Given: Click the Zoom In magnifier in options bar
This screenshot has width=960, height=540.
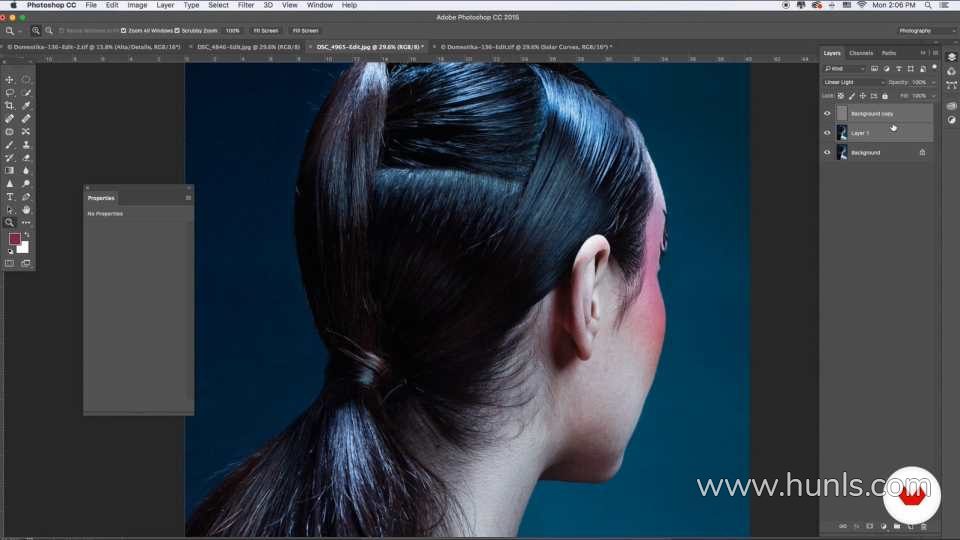Looking at the screenshot, I should (x=36, y=31).
